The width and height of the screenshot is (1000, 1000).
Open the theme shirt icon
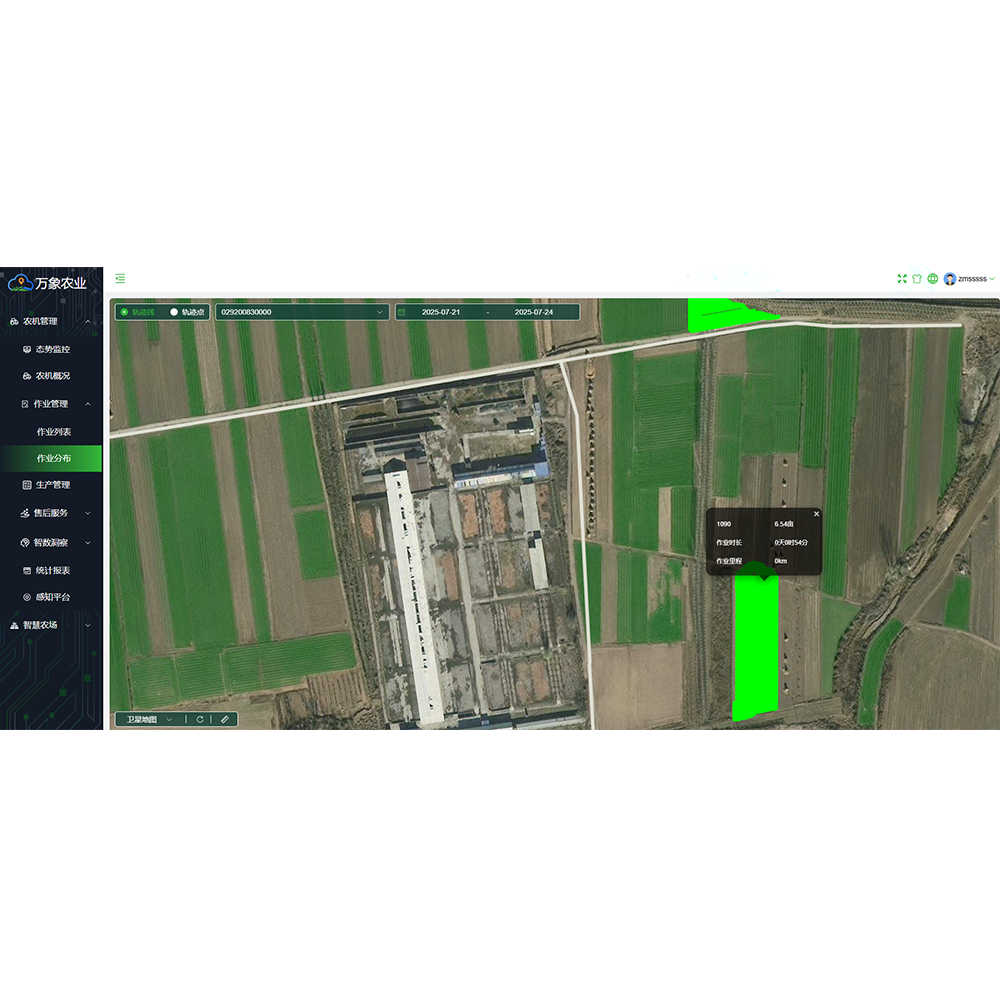coord(917,279)
